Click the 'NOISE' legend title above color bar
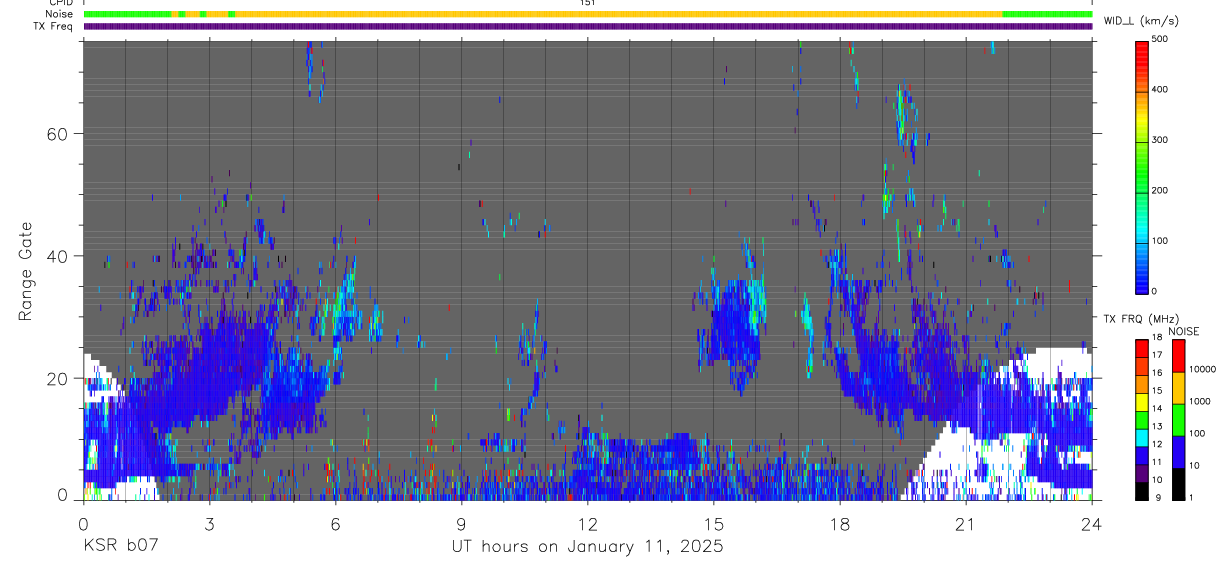Screen dimensions: 1228x567 1183,331
